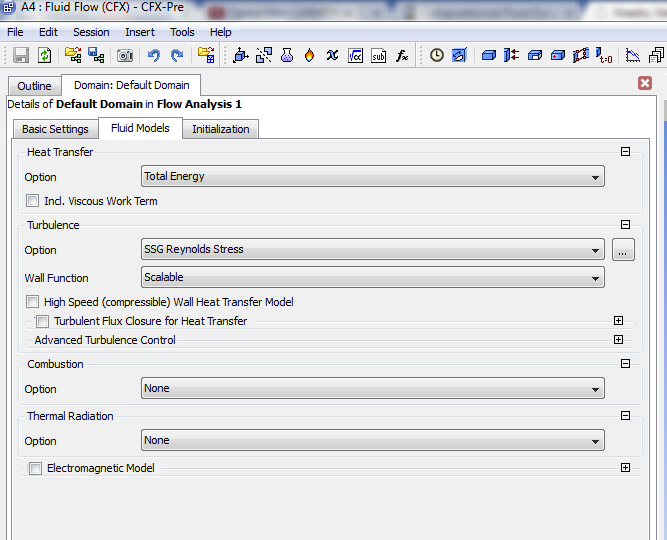Click the Expression square-root alpha icon

point(355,56)
